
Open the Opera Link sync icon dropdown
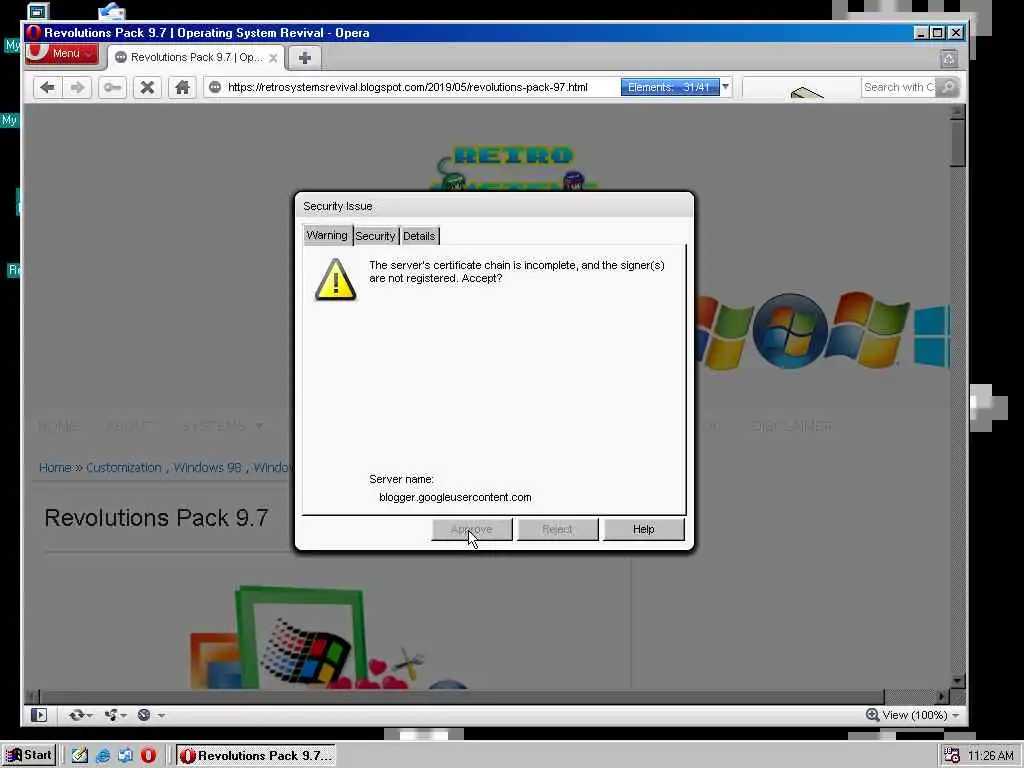(x=80, y=715)
